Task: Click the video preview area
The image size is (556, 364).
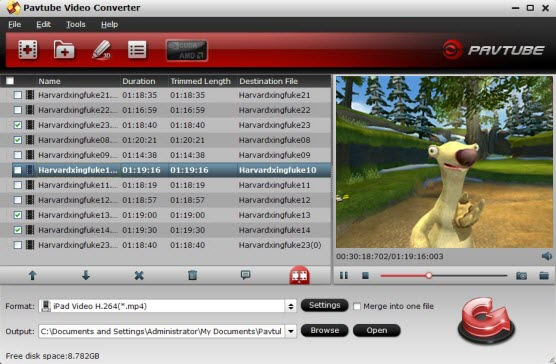Action: 444,162
